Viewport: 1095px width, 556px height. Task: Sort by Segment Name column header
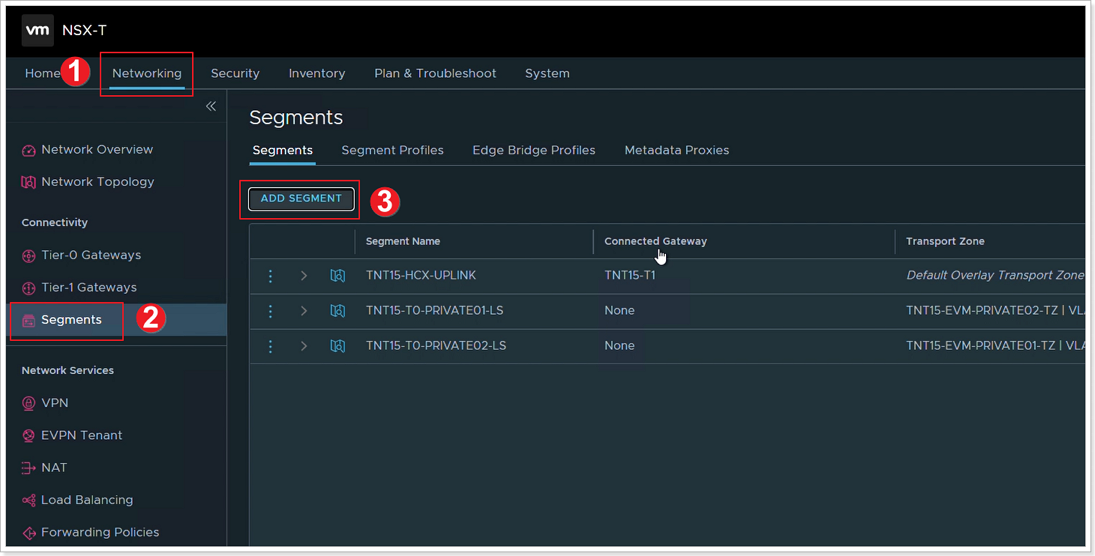[403, 241]
